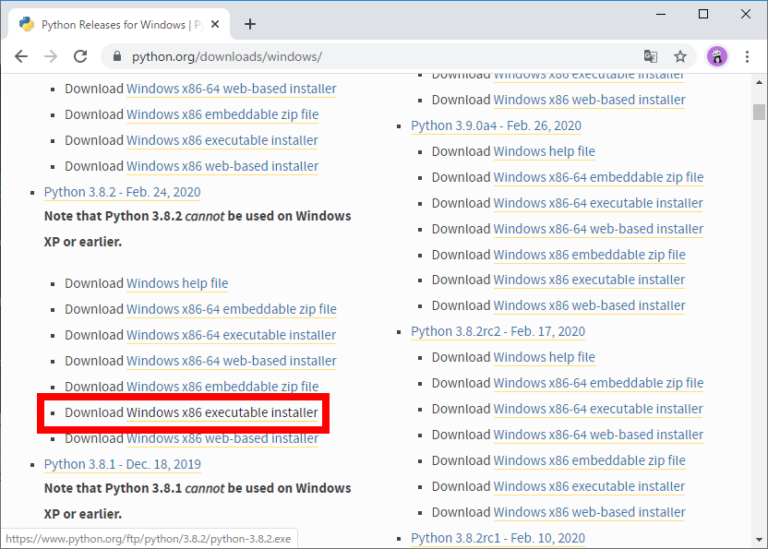Open a new tab with plus button
Screen dimensions: 768x549
pyautogui.click(x=250, y=24)
